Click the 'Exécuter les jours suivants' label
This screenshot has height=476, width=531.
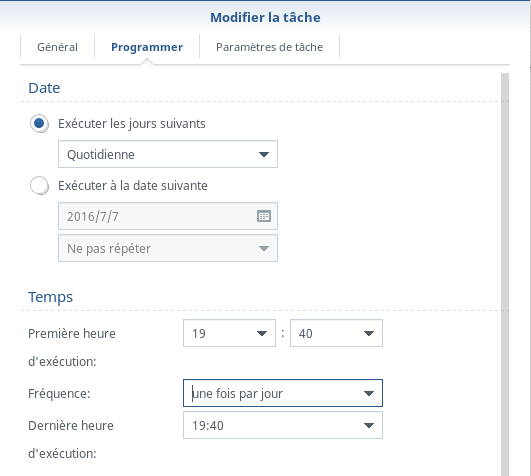132,124
